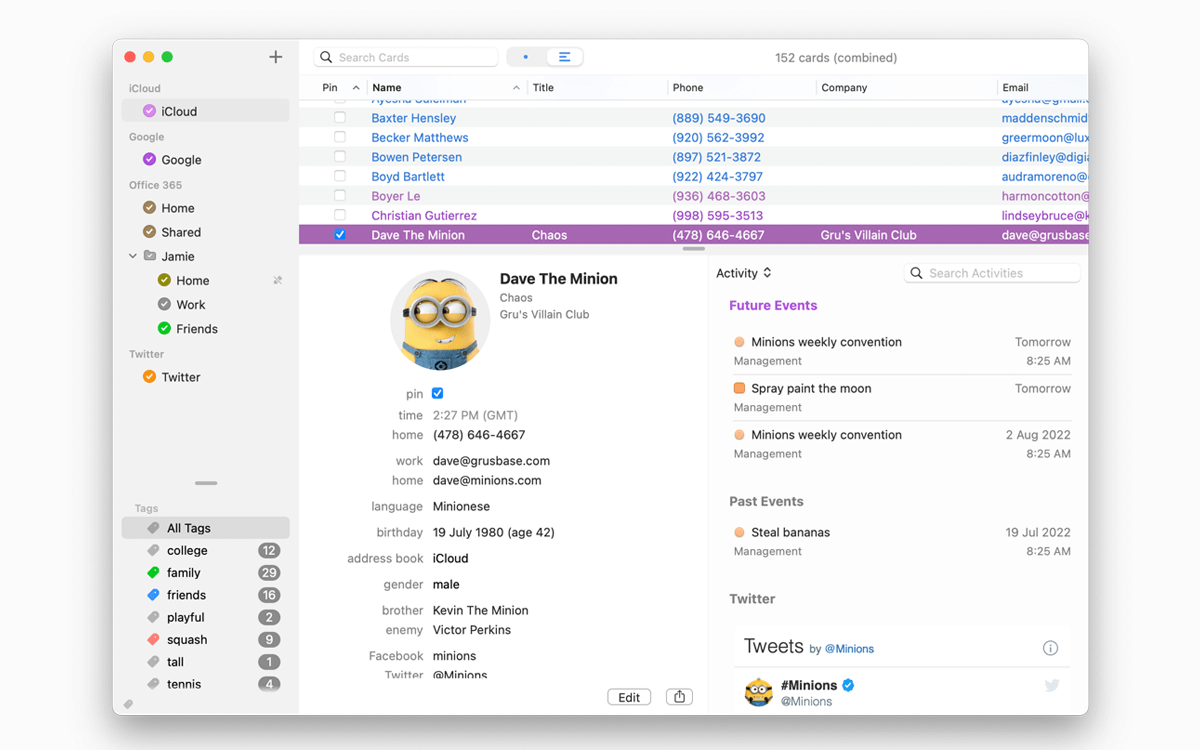Click the Title column header
The image size is (1200, 750).
point(597,88)
